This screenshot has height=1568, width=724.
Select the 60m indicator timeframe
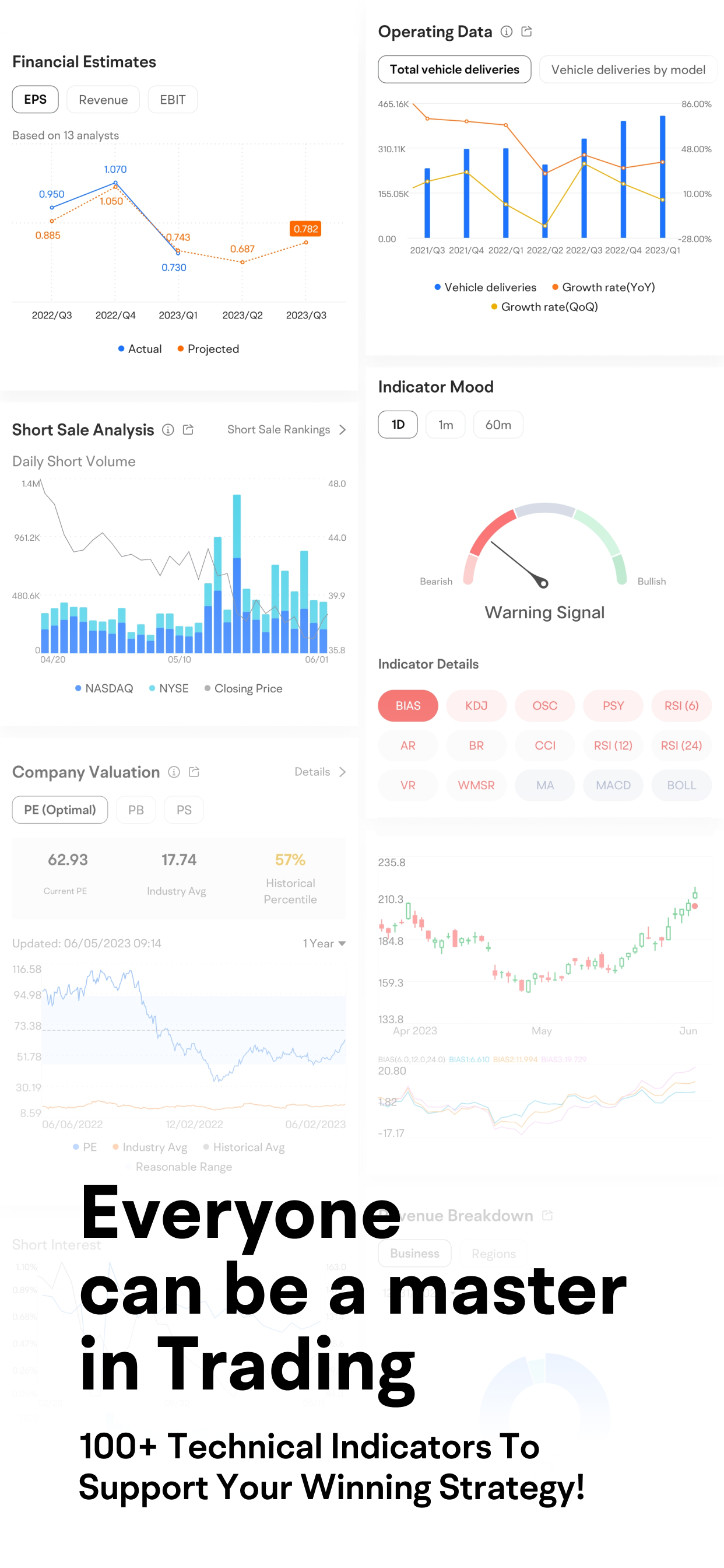(498, 424)
